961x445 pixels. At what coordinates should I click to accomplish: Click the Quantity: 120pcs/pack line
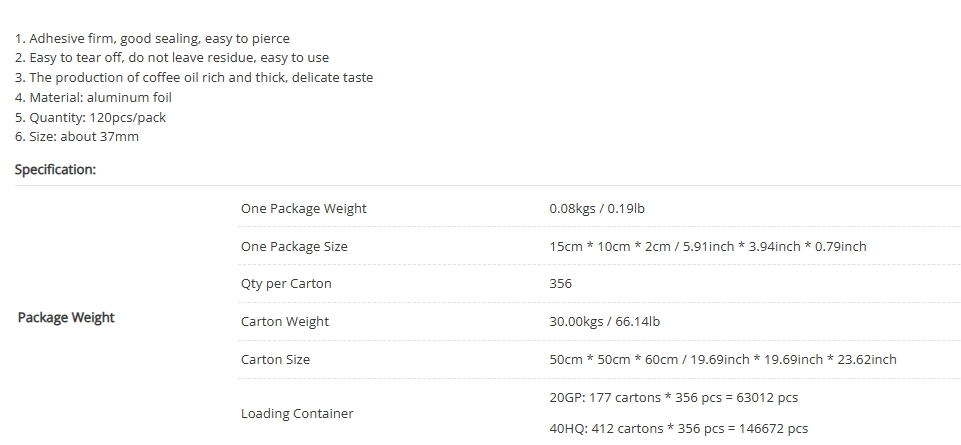[90, 118]
